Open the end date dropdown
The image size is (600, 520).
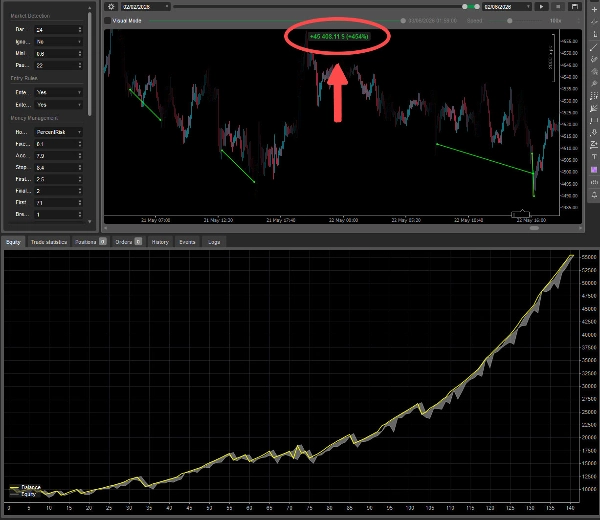click(507, 7)
